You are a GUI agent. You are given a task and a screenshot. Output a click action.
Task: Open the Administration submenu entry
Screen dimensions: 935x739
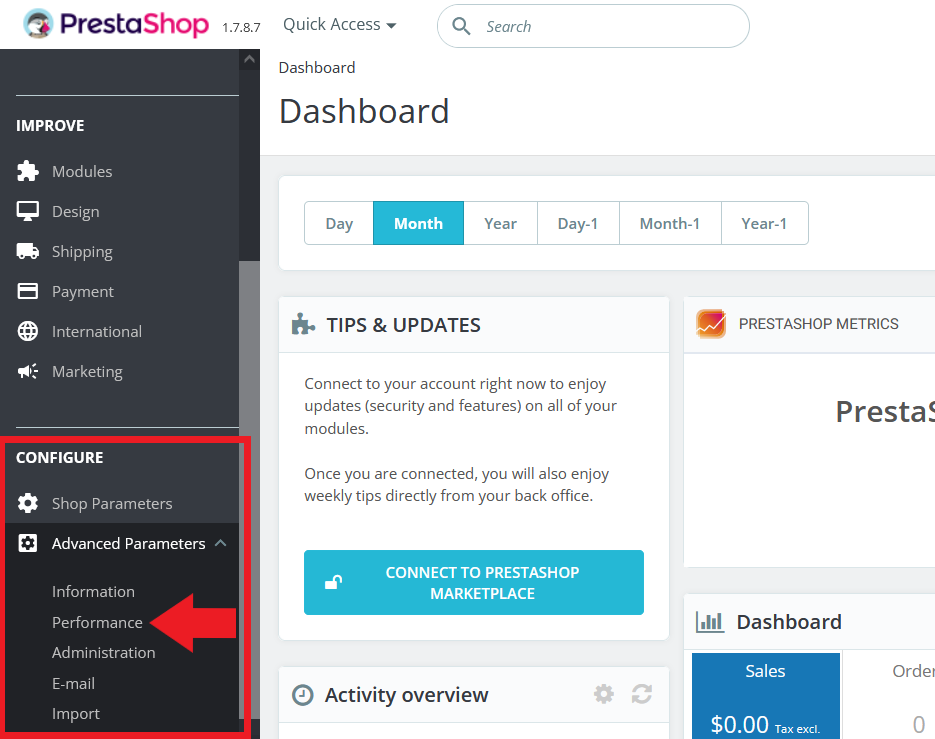click(103, 653)
